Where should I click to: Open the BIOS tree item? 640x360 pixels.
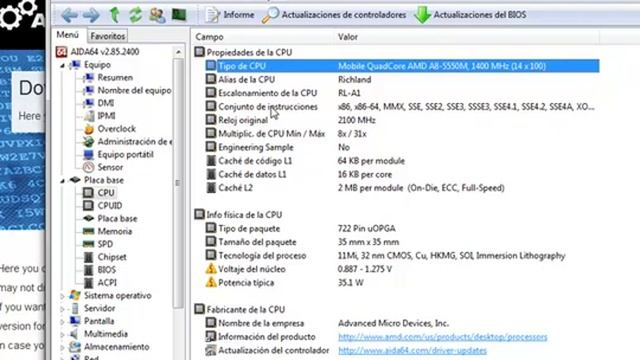(107, 270)
